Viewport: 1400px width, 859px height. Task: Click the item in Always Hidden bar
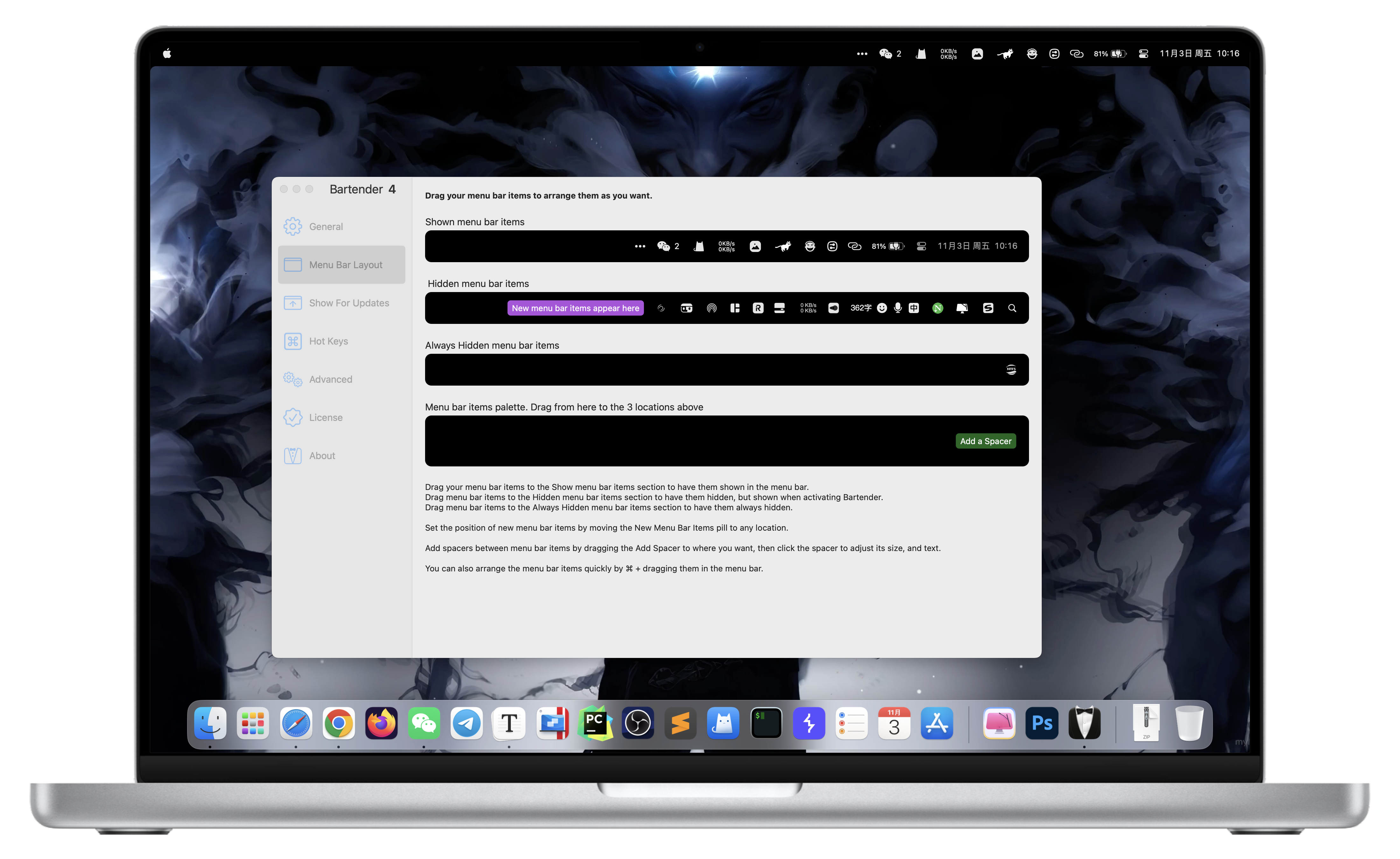click(x=1011, y=370)
